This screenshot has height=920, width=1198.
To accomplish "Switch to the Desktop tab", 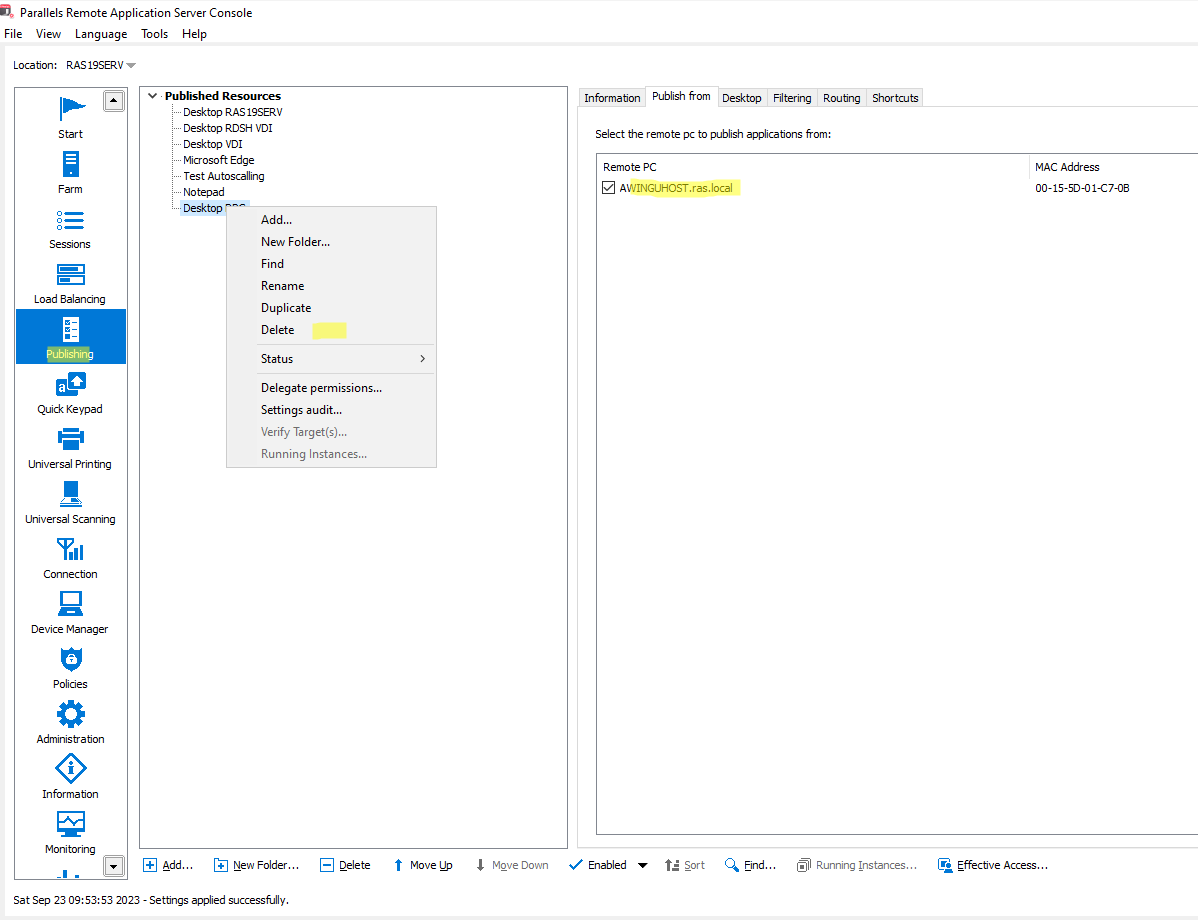I will [x=741, y=98].
